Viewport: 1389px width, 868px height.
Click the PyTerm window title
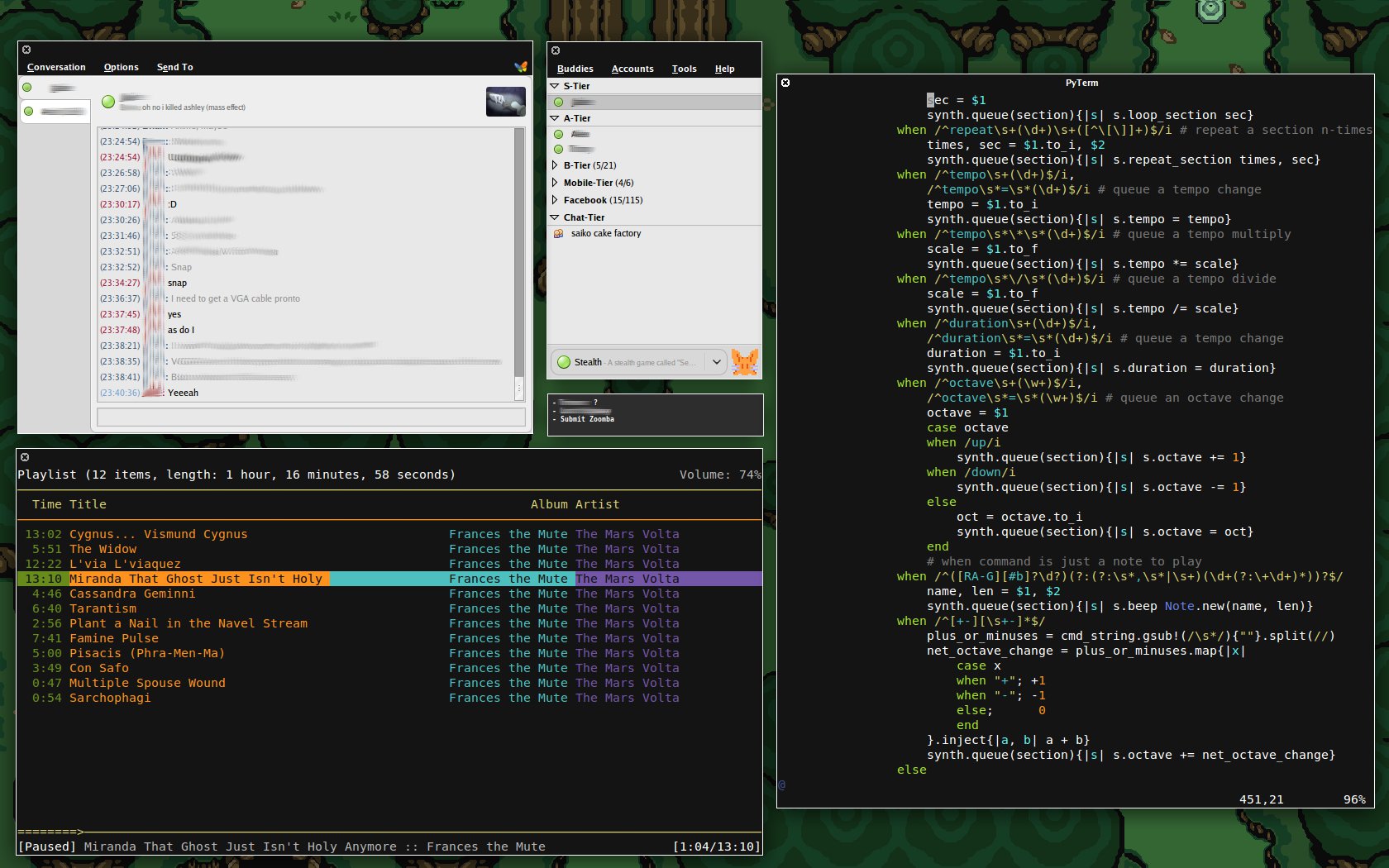coord(1081,83)
